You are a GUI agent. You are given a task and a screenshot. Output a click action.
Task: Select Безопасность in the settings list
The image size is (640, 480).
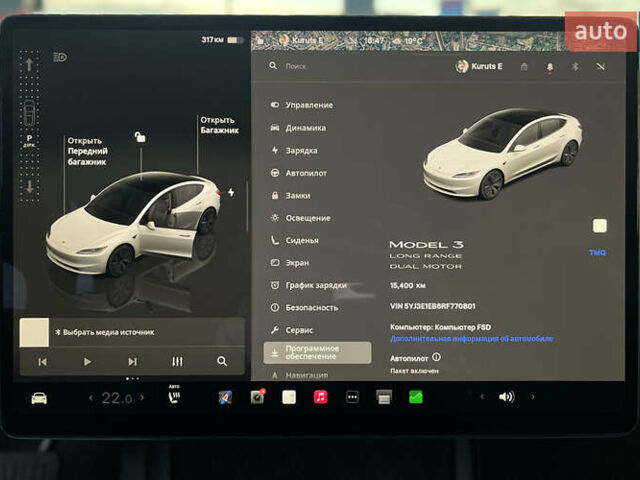311,308
